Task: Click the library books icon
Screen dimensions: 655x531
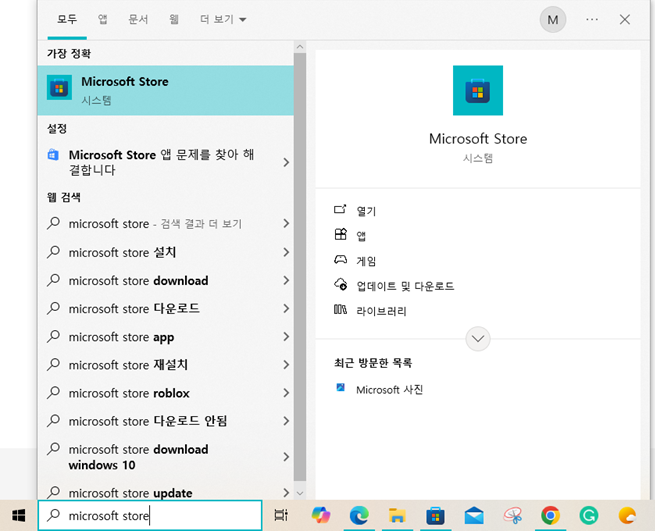Action: [340, 310]
